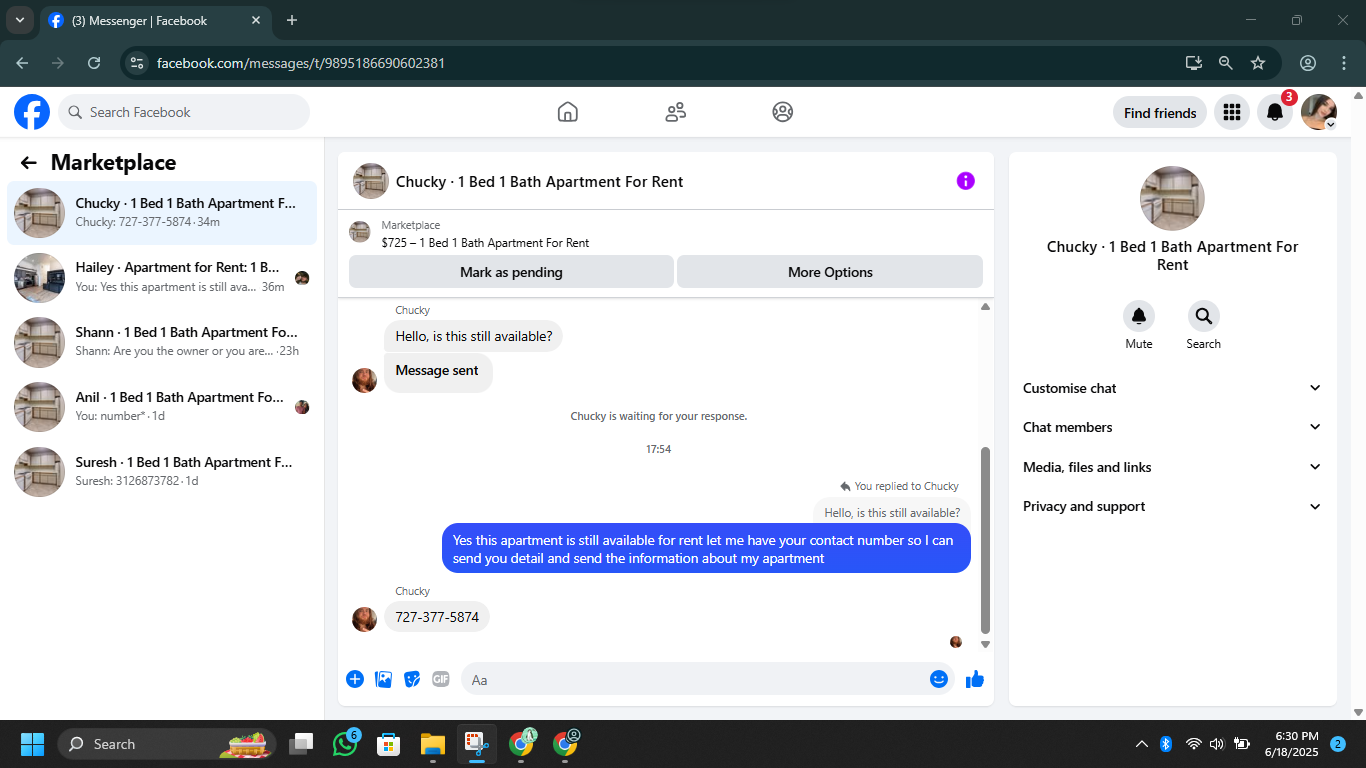Open the Facebook menu grid icon
Viewport: 1366px width, 768px height.
tap(1232, 113)
